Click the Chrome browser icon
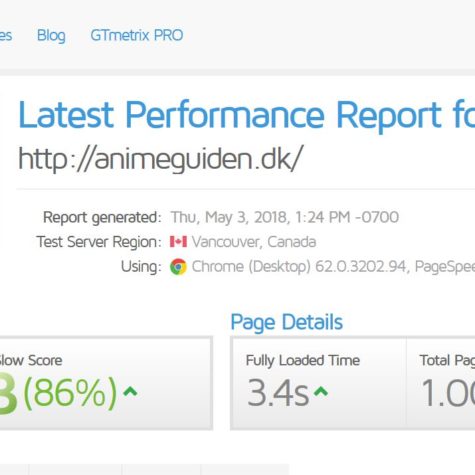 click(x=178, y=267)
